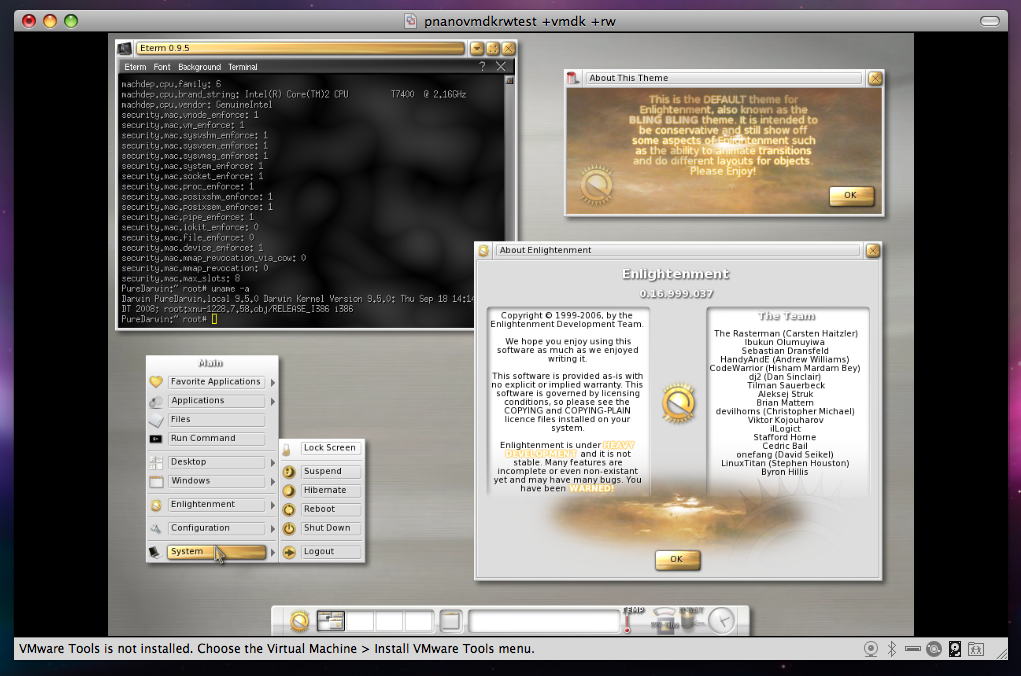1021x676 pixels.
Task: Select Files in the Main menu
Action: pos(216,419)
